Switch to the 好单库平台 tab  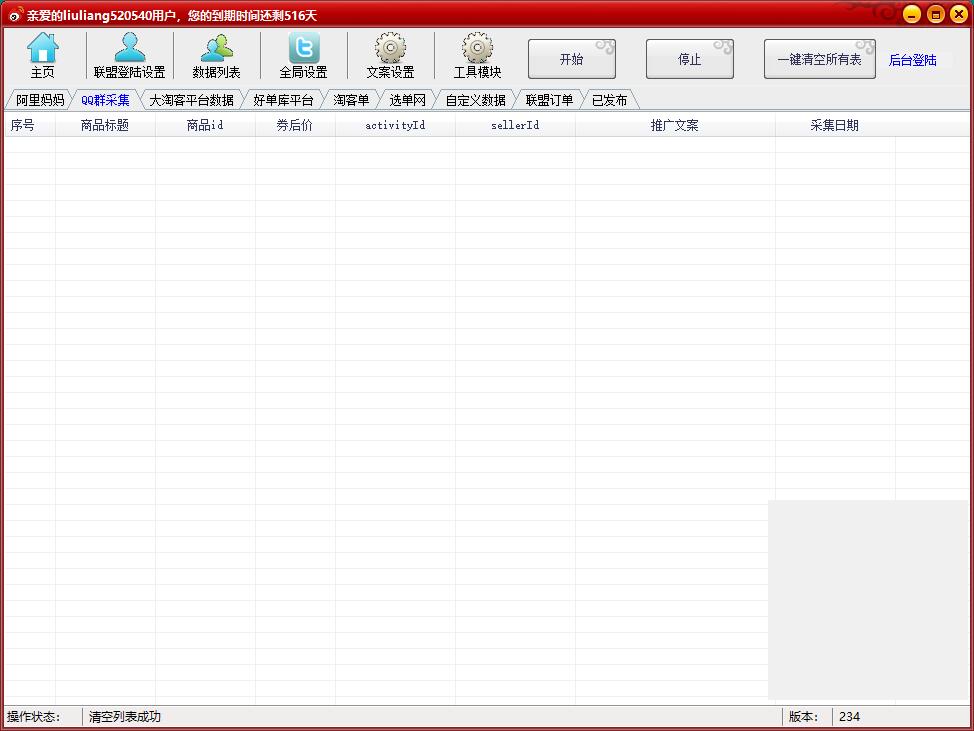pyautogui.click(x=283, y=100)
